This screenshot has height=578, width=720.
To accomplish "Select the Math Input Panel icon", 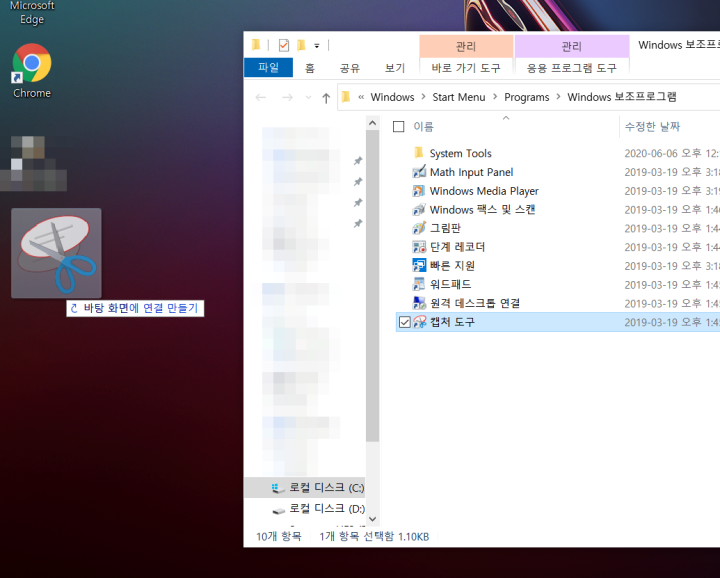I will coord(419,172).
